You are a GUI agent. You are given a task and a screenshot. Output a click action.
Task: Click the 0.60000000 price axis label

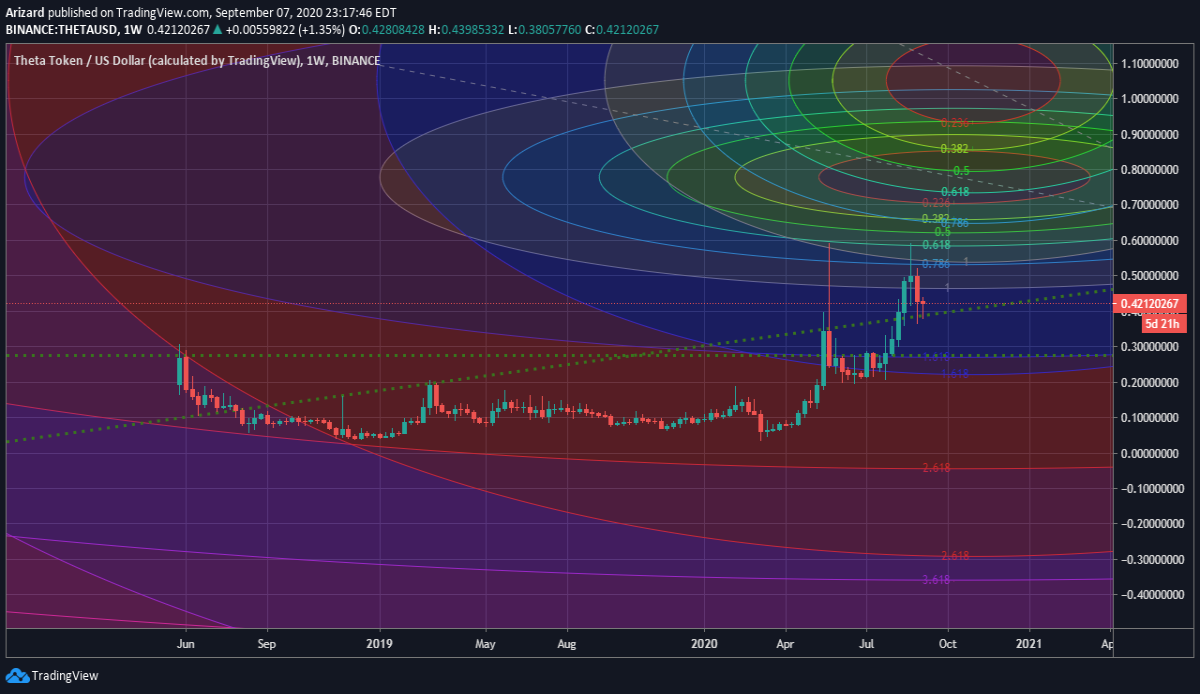1152,241
